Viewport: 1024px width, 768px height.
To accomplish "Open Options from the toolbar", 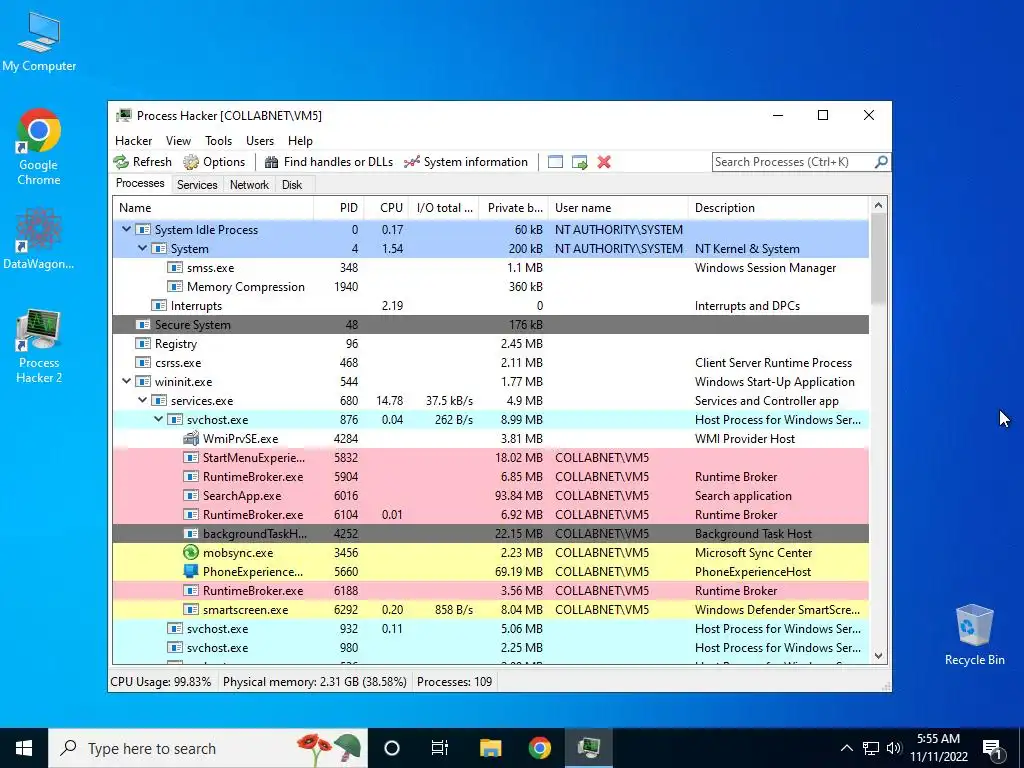I will click(214, 162).
